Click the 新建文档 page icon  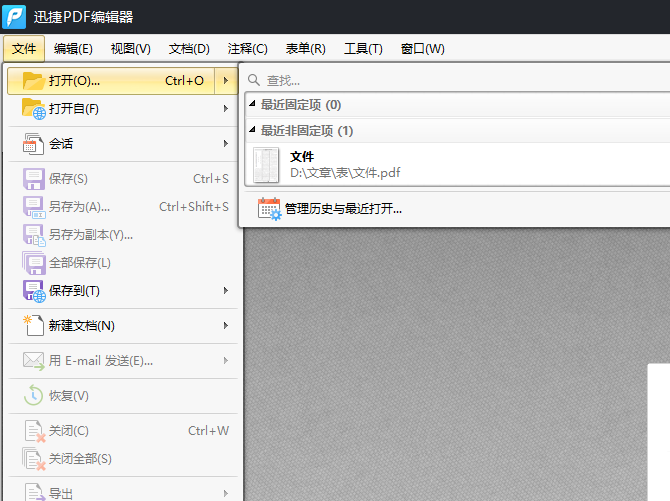pyautogui.click(x=33, y=326)
